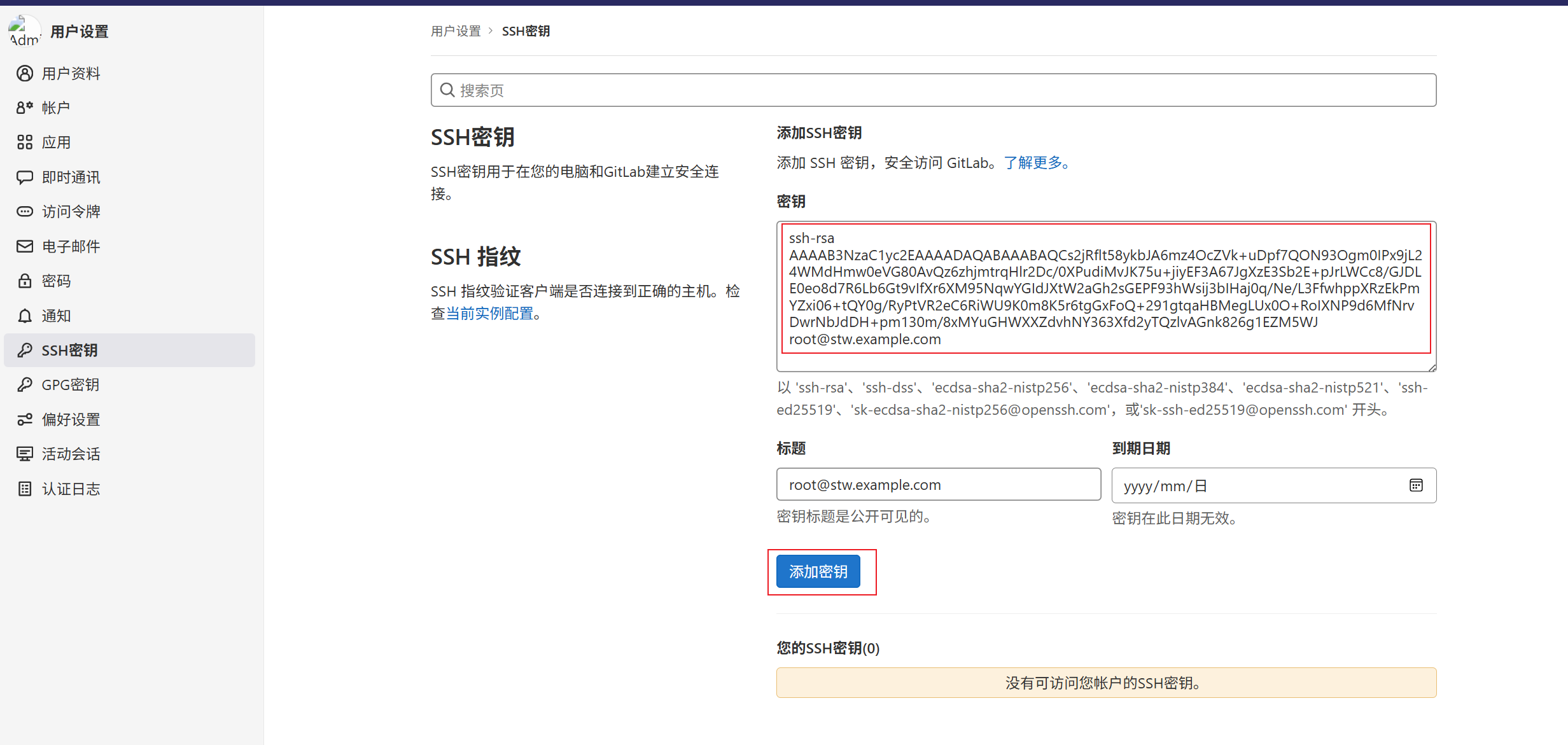The height and width of the screenshot is (745, 1568).
Task: Open Applications (应用) grid icon
Action: click(x=25, y=143)
